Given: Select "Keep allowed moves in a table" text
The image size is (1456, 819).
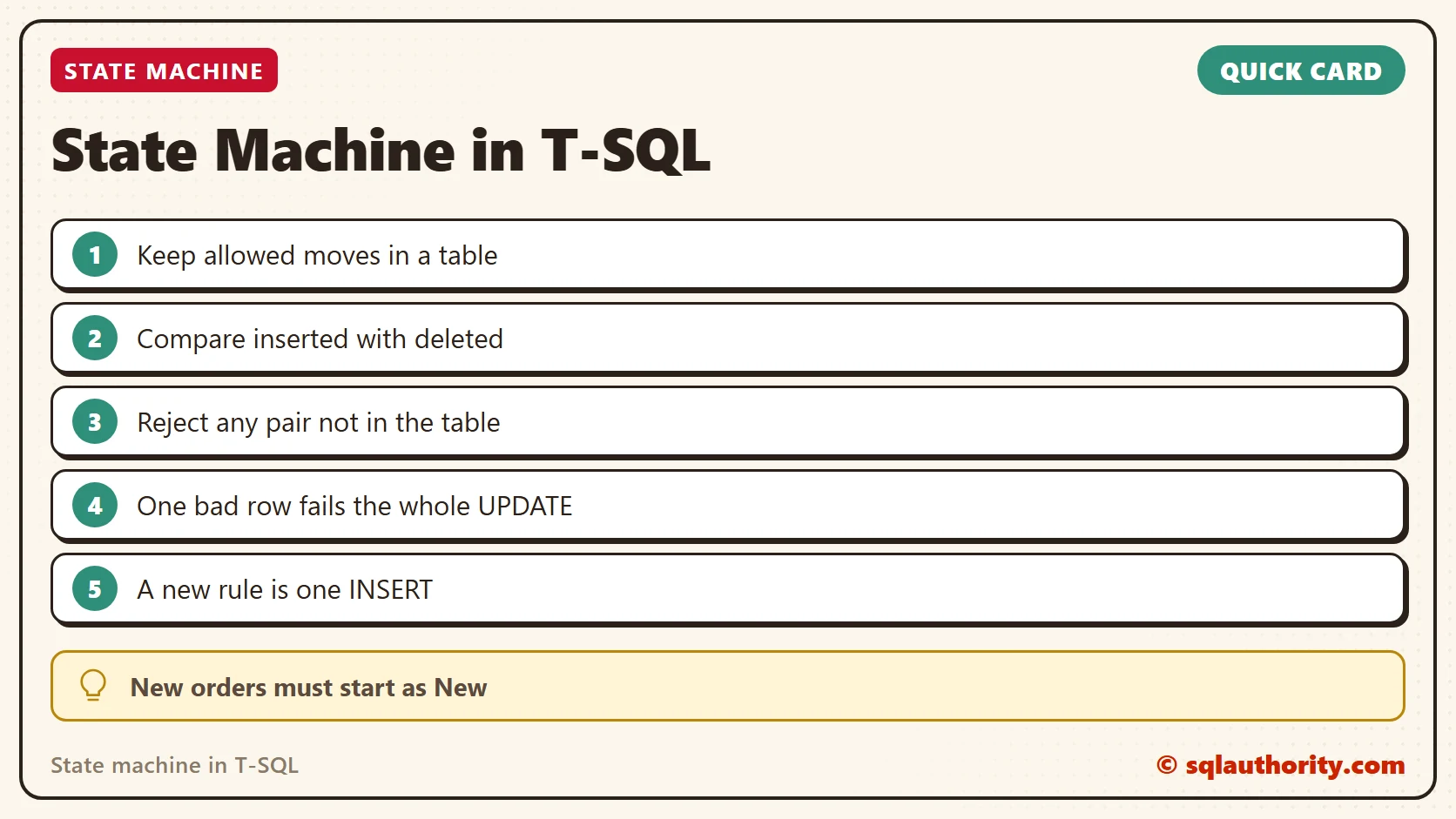Looking at the screenshot, I should 317,256.
